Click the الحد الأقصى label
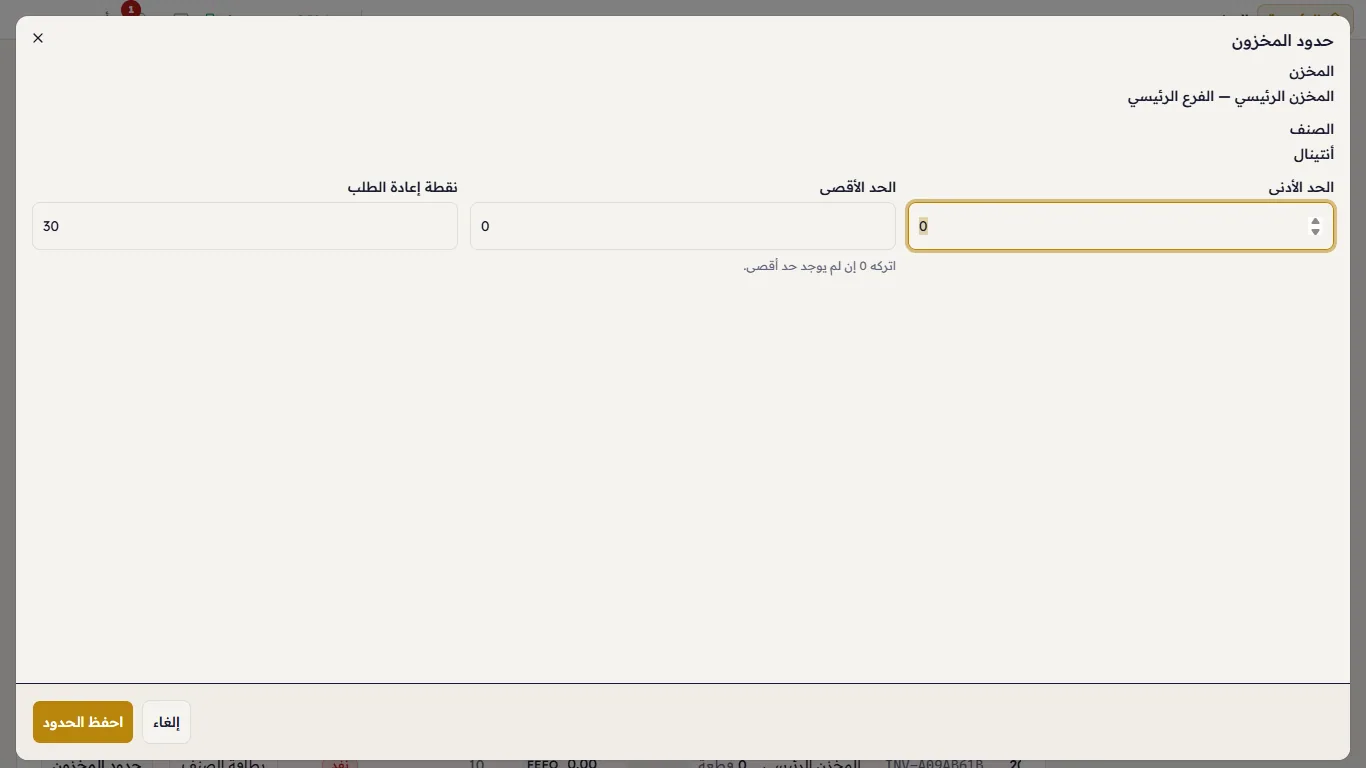1366x768 pixels. (x=858, y=187)
